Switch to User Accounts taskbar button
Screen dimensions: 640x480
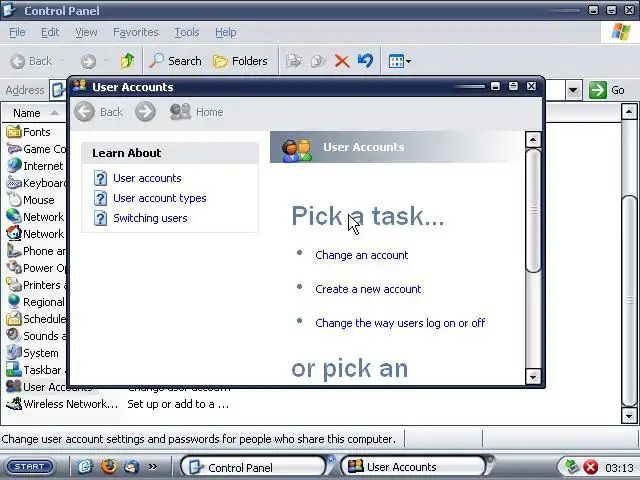413,467
